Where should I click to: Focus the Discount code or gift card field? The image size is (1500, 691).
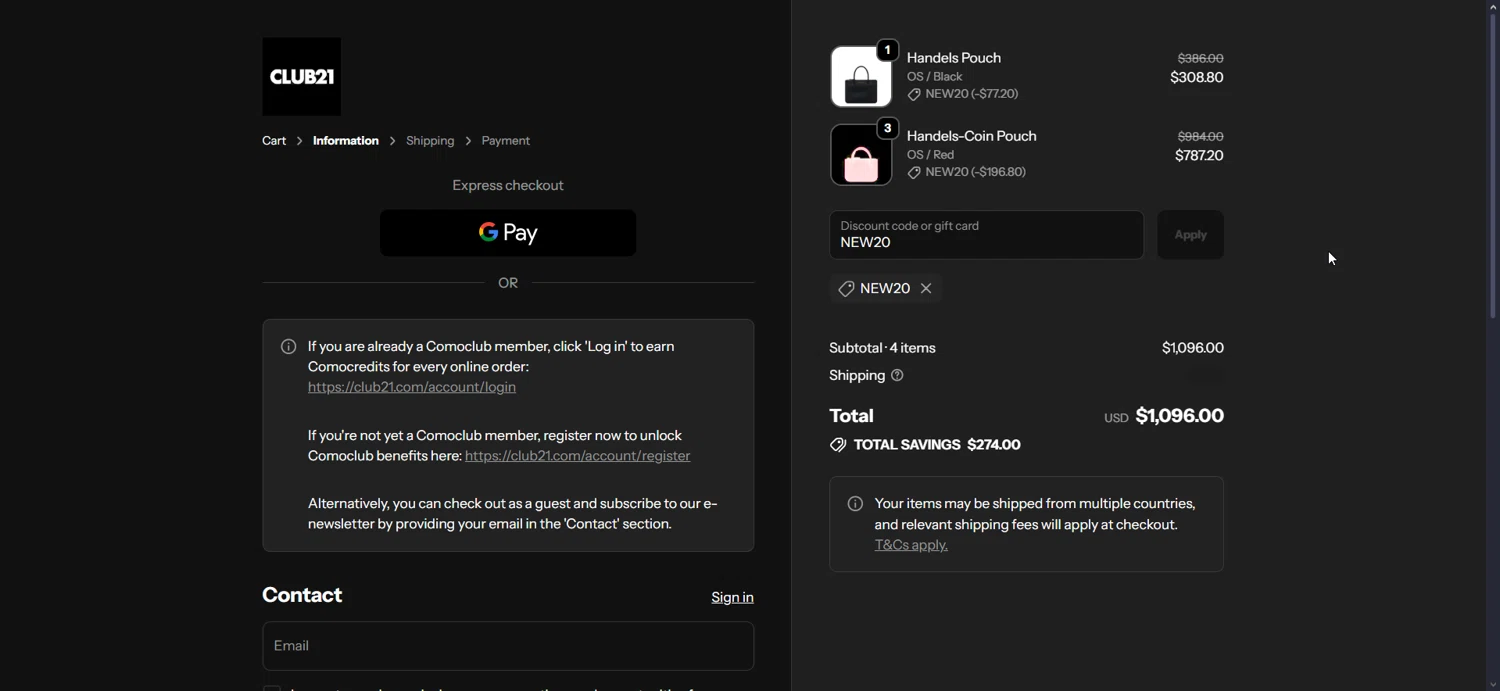tap(986, 235)
